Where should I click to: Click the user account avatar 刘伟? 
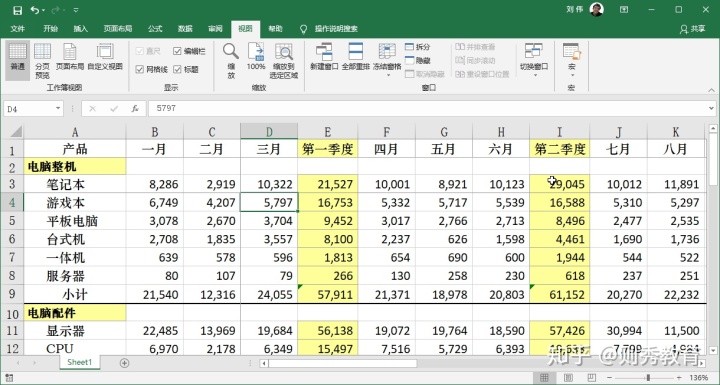click(596, 9)
